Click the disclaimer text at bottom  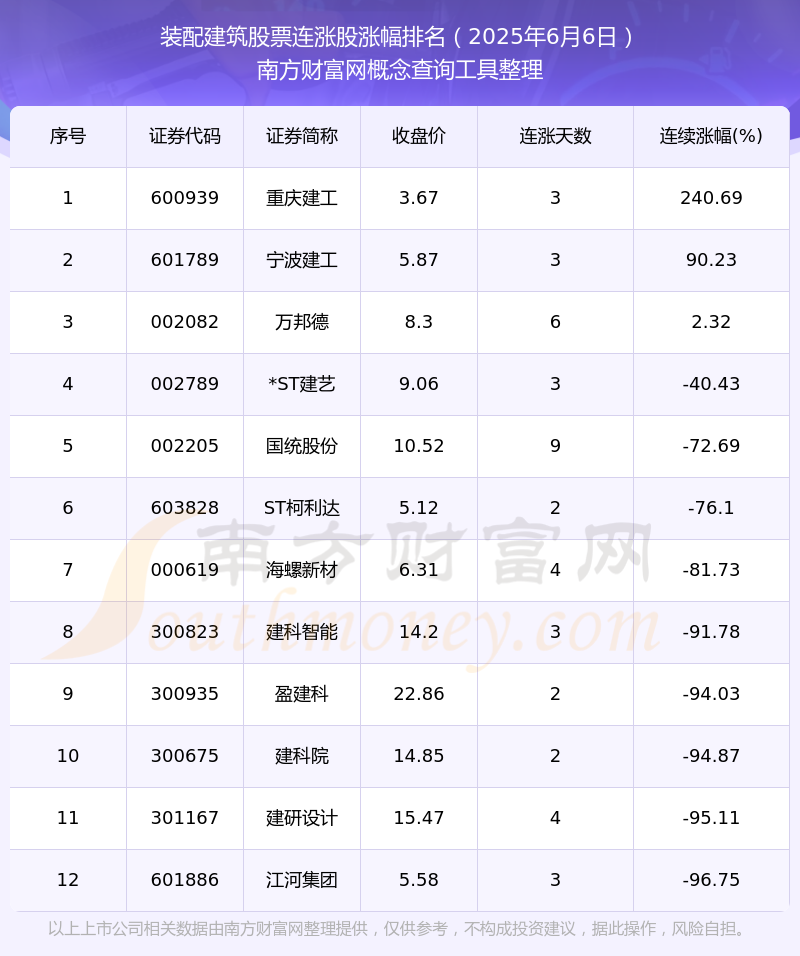tap(399, 929)
